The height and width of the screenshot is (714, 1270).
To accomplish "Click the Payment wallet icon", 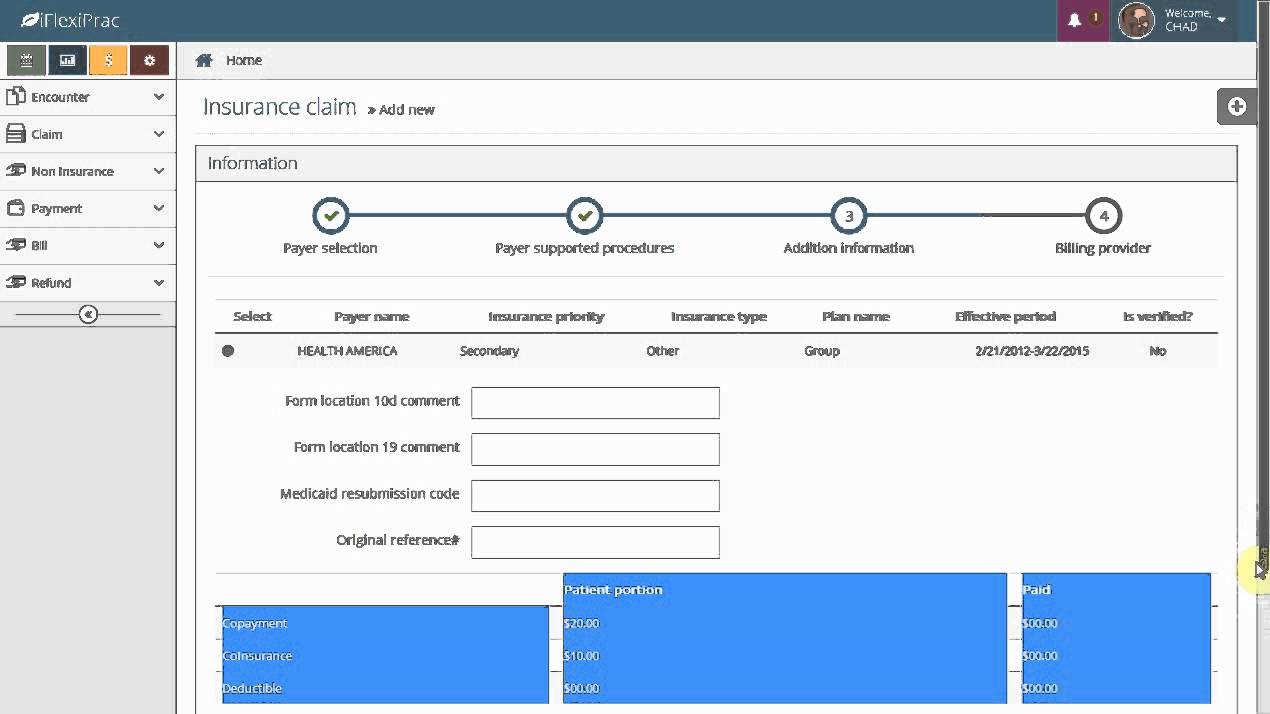I will [15, 208].
